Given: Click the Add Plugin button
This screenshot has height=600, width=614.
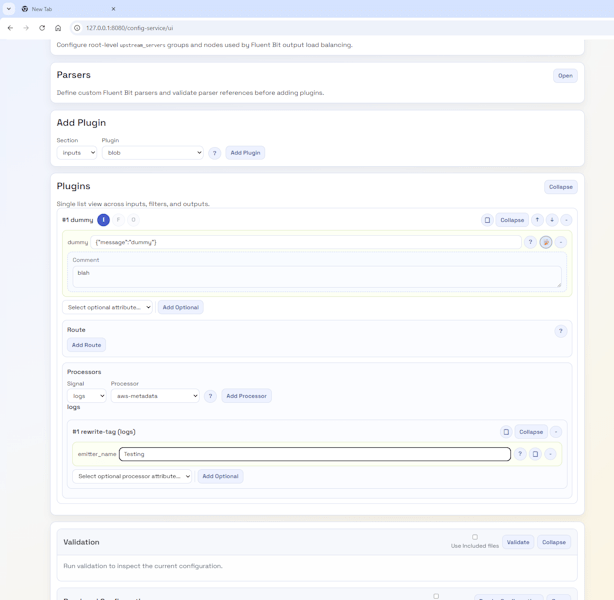Looking at the screenshot, I should 245,153.
